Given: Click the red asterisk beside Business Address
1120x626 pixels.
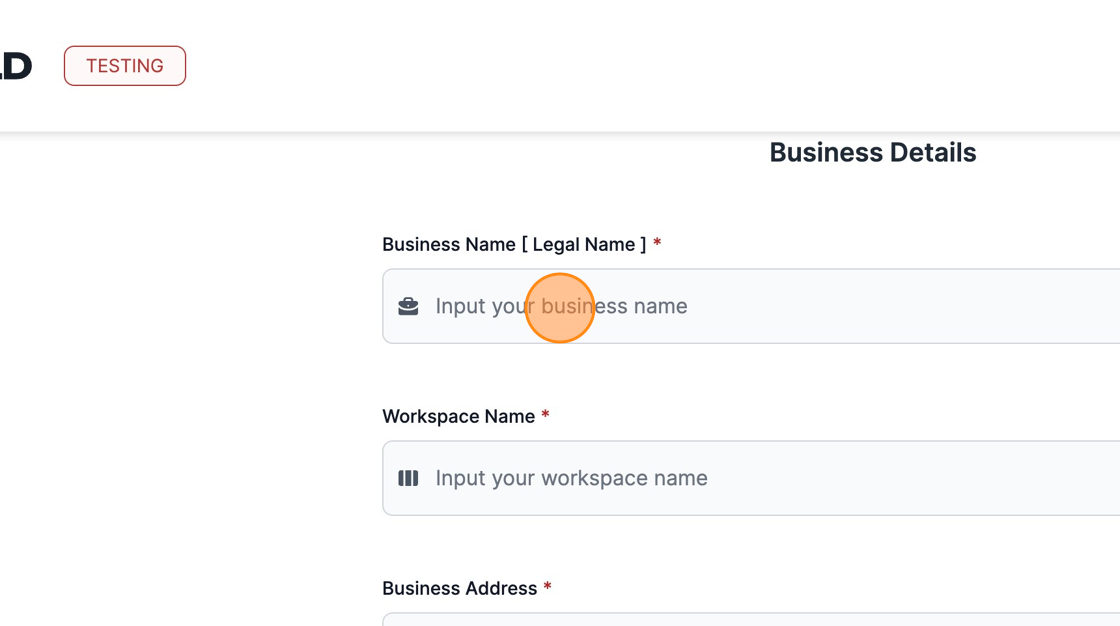Looking at the screenshot, I should tap(547, 589).
